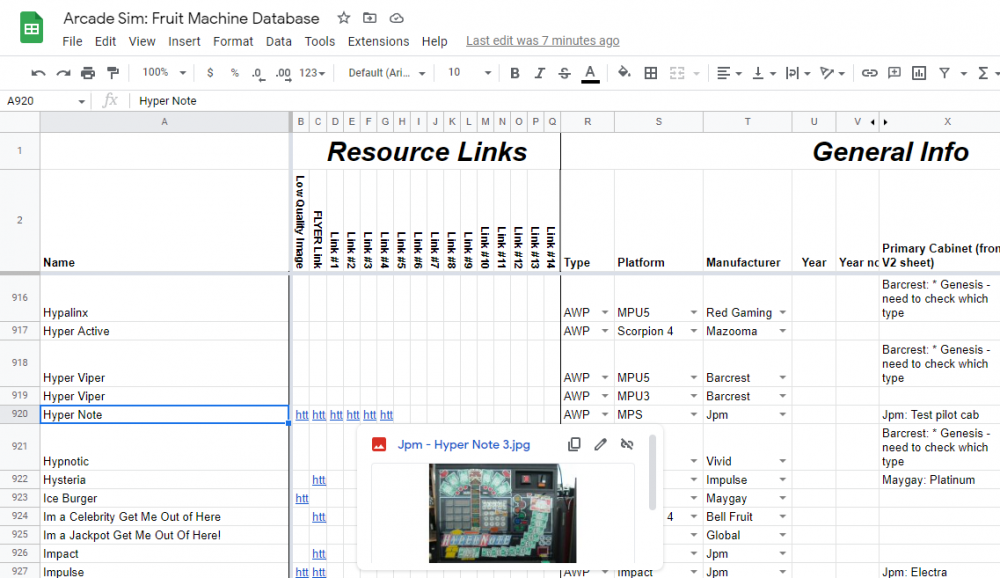Insert a comment
Image resolution: width=1000 pixels, height=578 pixels.
pyautogui.click(x=894, y=73)
